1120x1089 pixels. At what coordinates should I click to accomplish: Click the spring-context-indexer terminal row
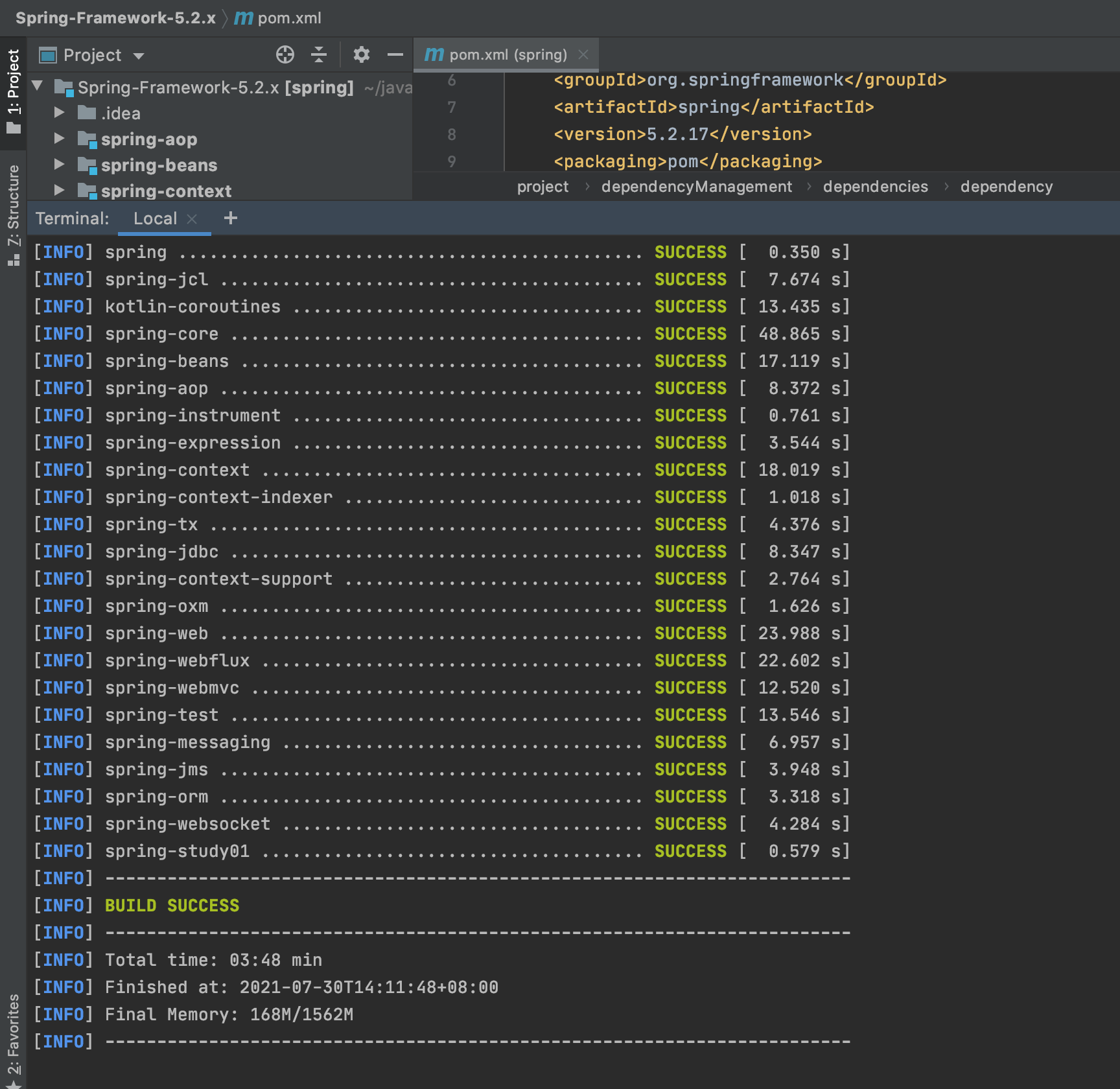coord(441,497)
